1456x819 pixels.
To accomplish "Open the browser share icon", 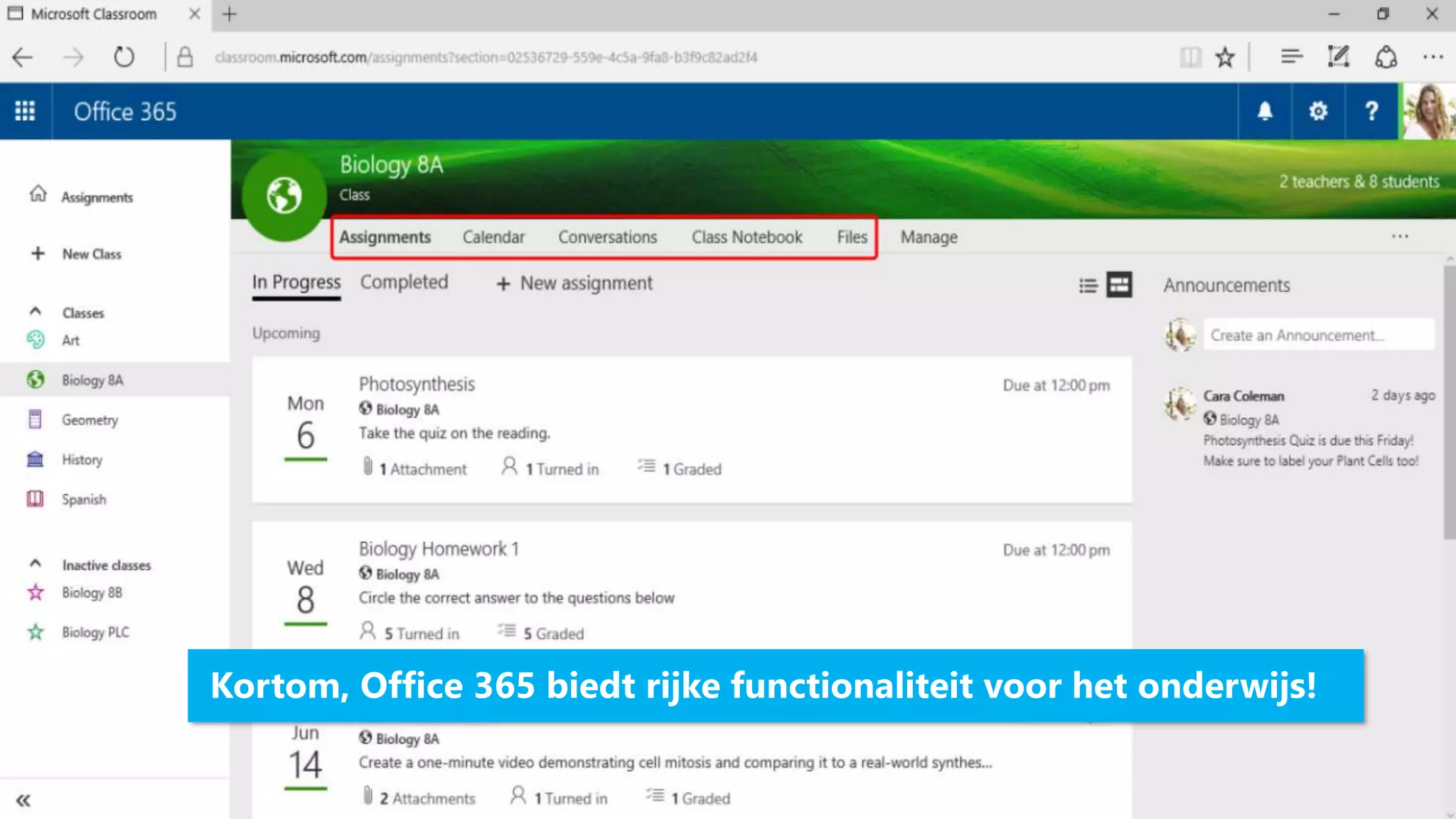I will pos(1386,57).
